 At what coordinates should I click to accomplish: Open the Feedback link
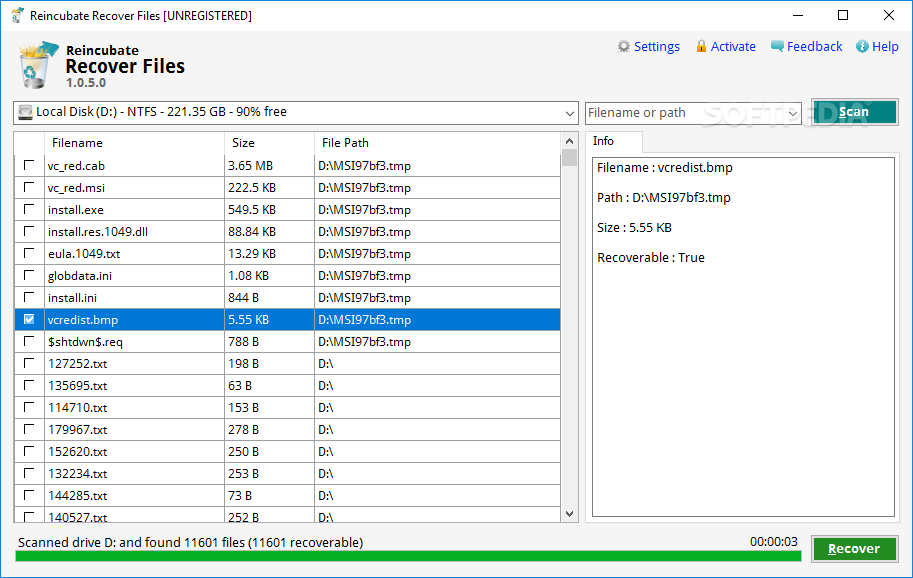[x=814, y=47]
